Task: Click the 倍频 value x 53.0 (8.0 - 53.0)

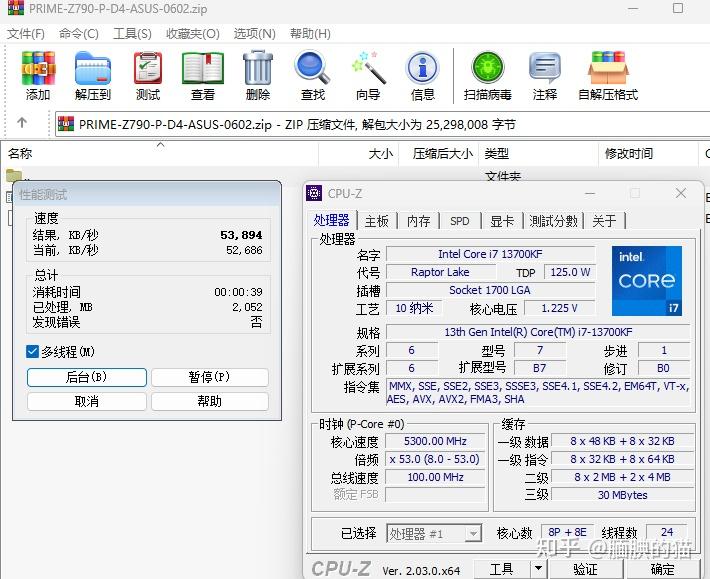Action: coord(435,459)
